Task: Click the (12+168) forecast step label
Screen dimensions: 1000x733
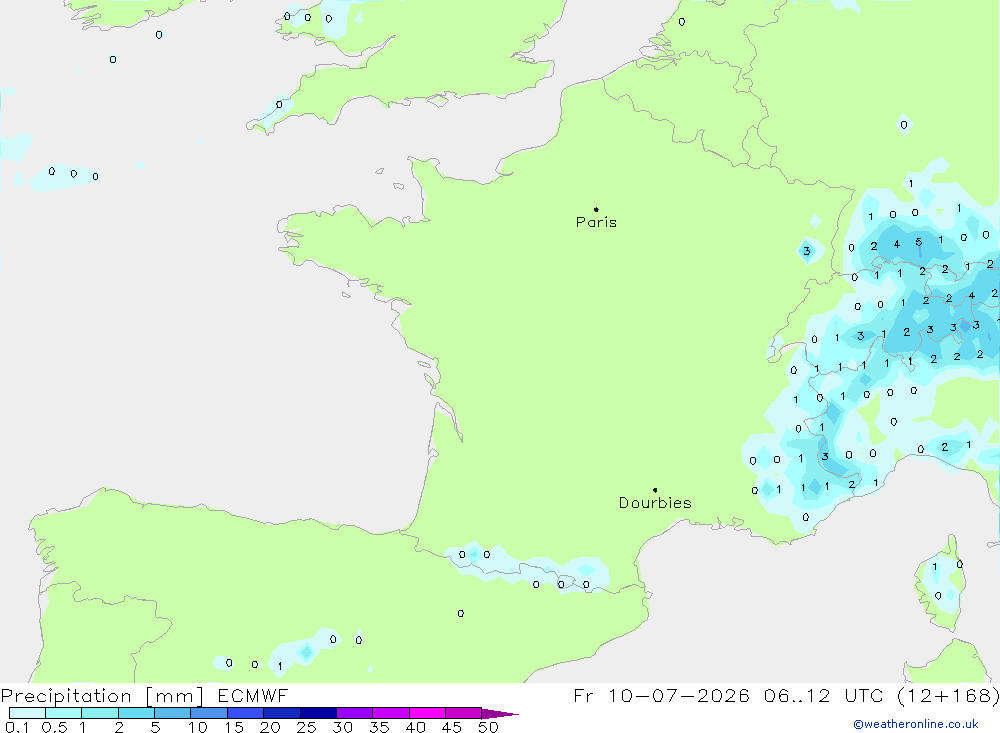Action: pos(948,695)
